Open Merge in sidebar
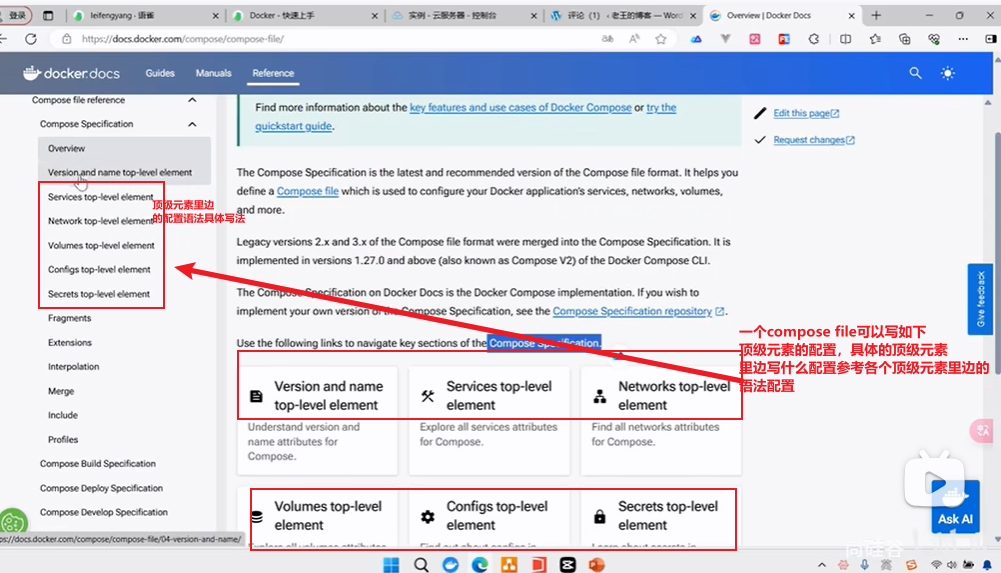This screenshot has height=573, width=1001. click(x=61, y=391)
